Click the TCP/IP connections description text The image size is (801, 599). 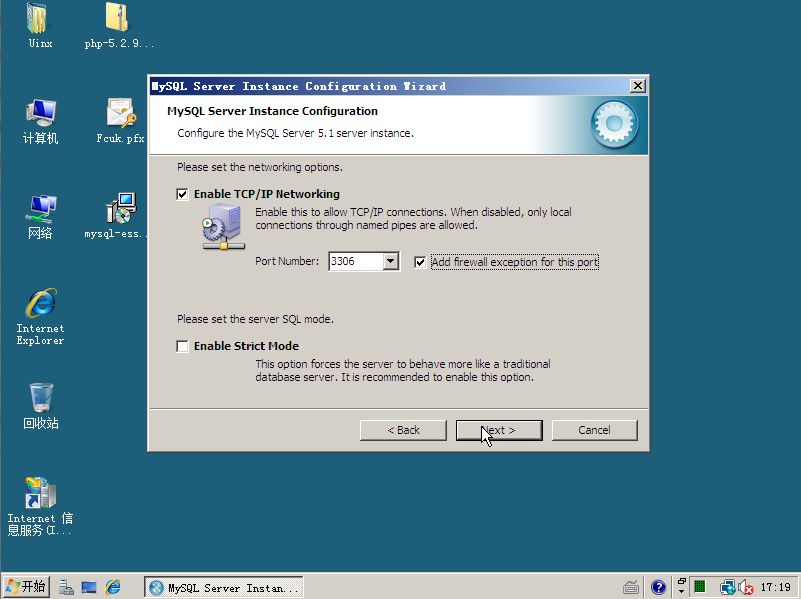coord(413,219)
